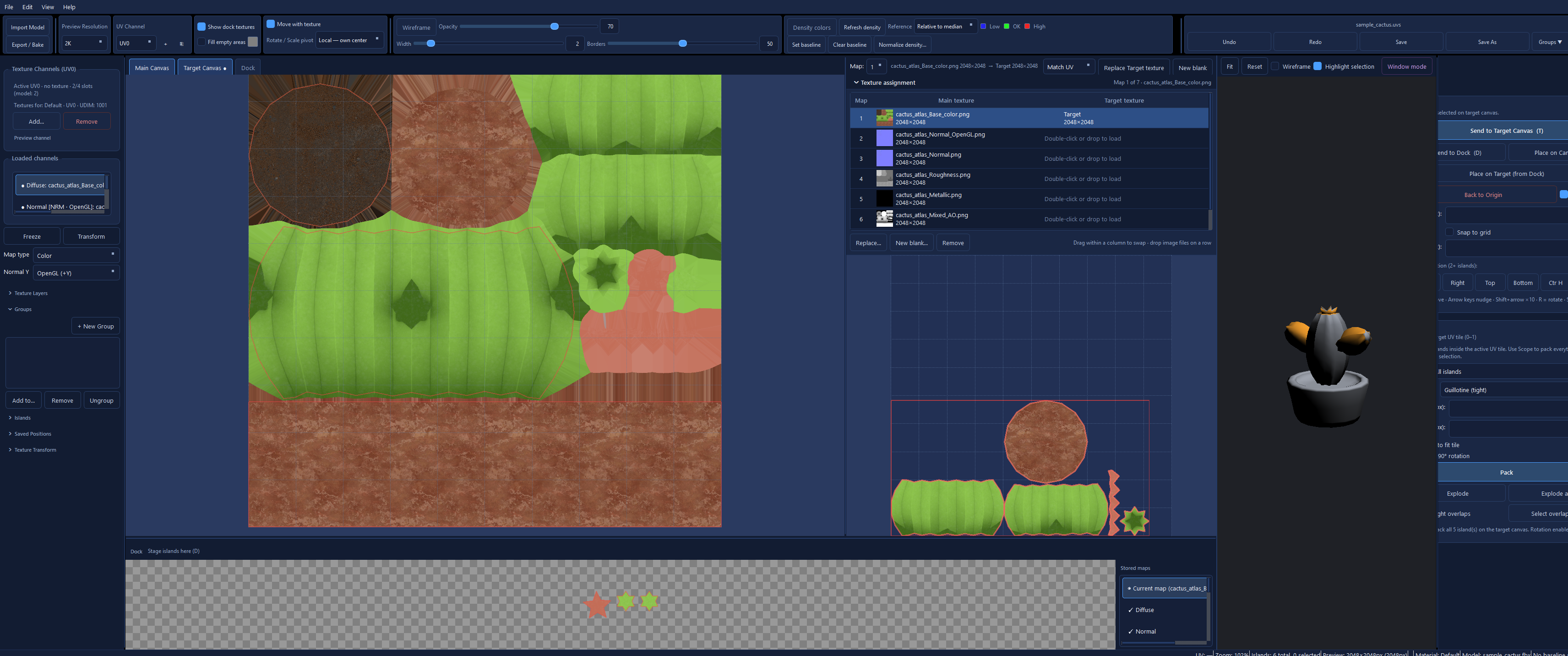Click the Low density blue legend square
This screenshot has width=1568, height=656.
point(983,26)
